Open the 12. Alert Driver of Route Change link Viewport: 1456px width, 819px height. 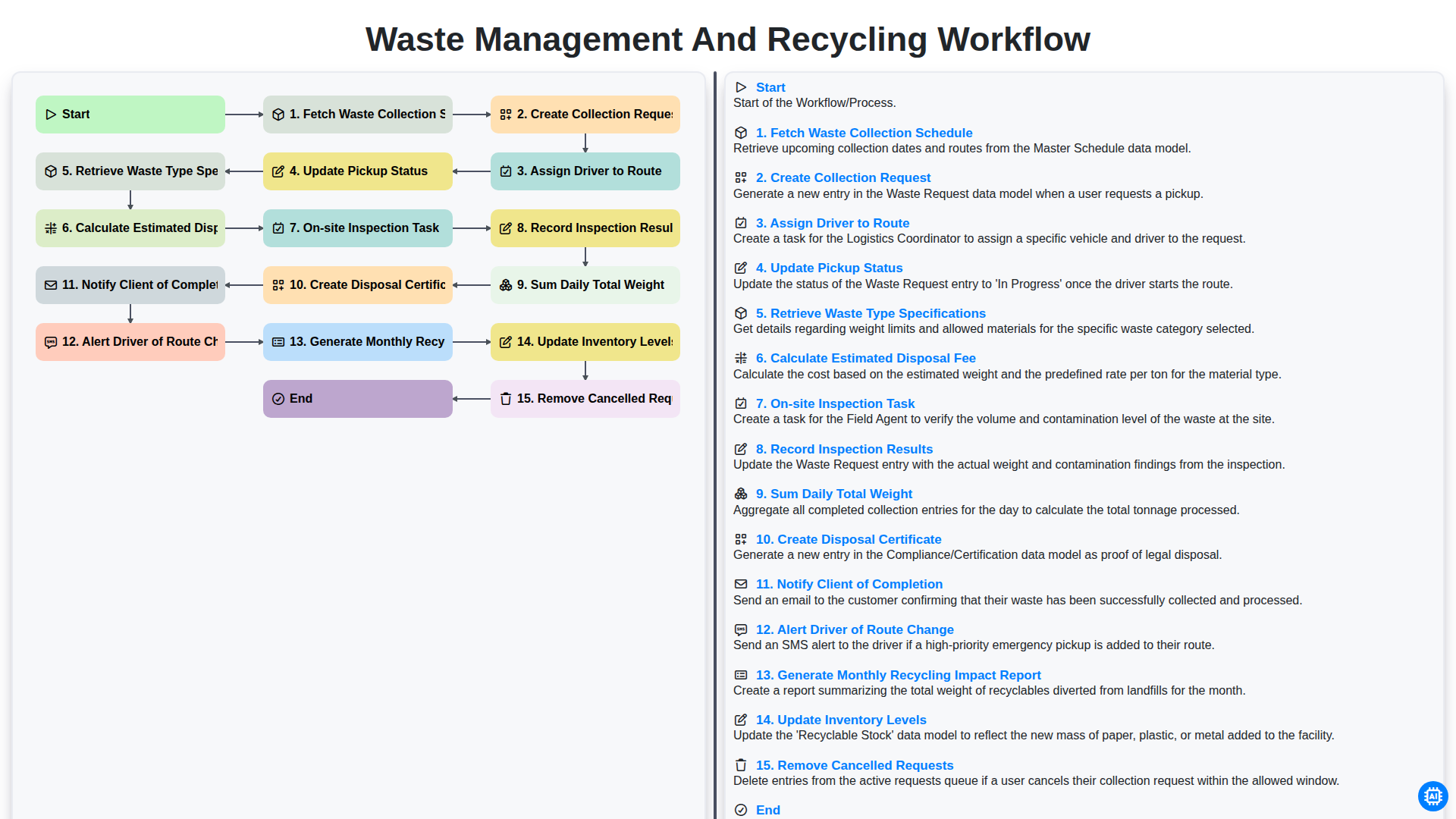pos(855,629)
